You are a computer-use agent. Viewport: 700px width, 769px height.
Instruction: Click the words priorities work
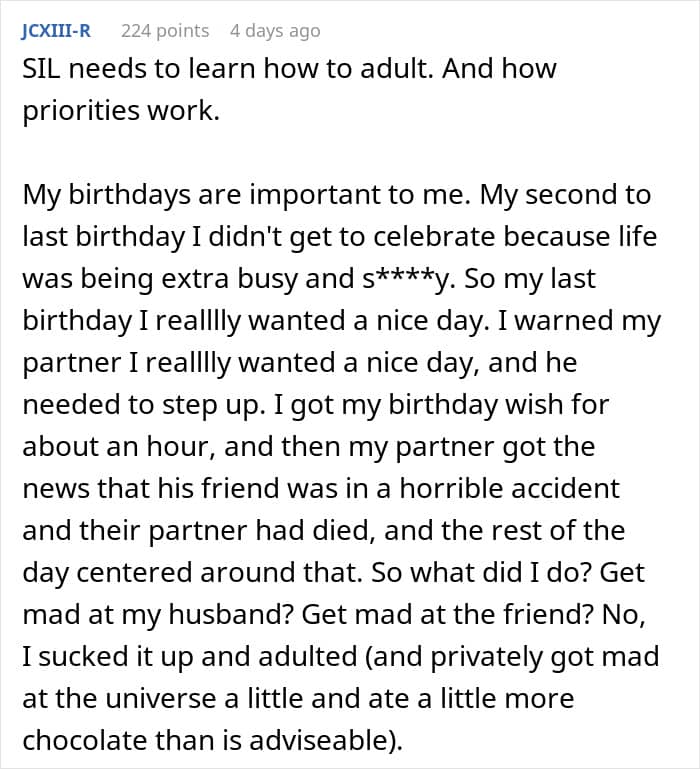pos(121,111)
